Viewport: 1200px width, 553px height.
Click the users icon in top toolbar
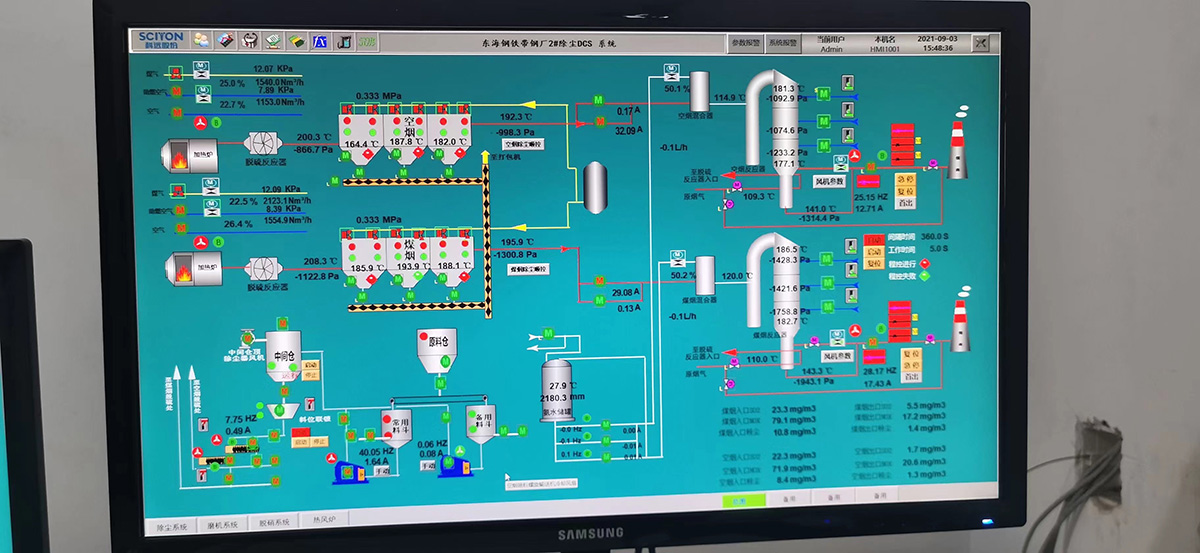[x=201, y=41]
